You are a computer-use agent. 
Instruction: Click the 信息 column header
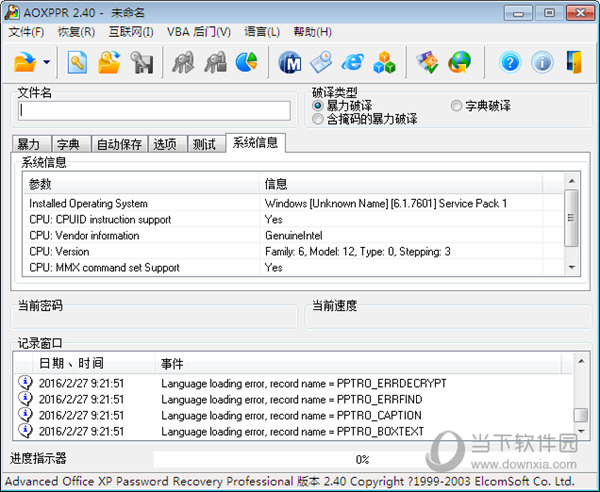(400, 184)
